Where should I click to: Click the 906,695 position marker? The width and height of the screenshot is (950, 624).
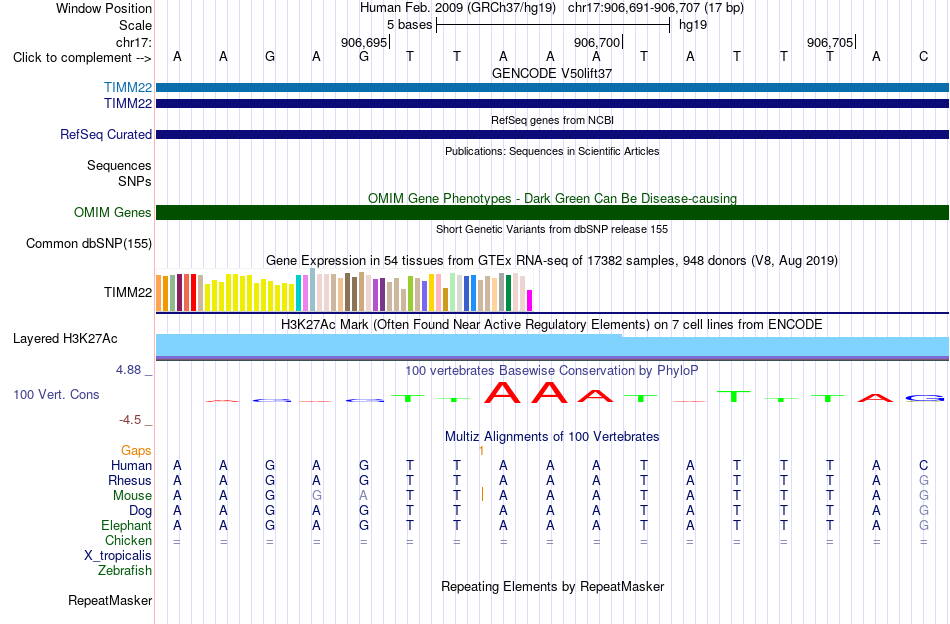364,42
